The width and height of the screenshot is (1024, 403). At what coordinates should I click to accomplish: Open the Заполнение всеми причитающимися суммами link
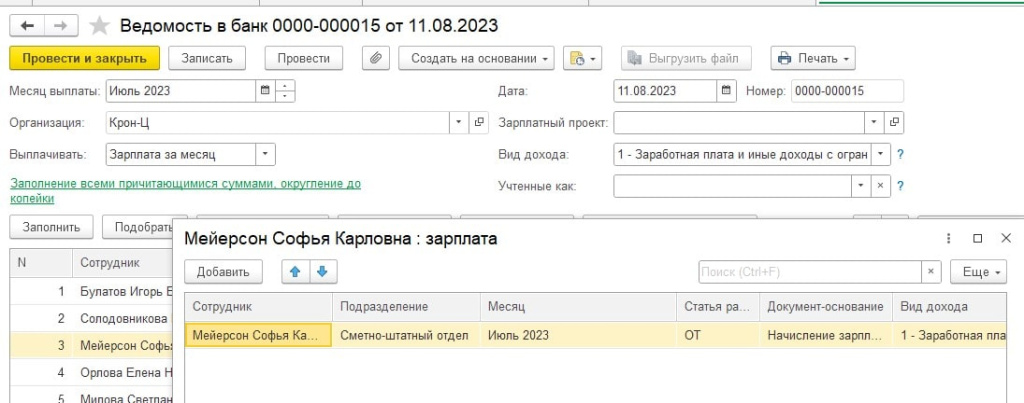[185, 191]
